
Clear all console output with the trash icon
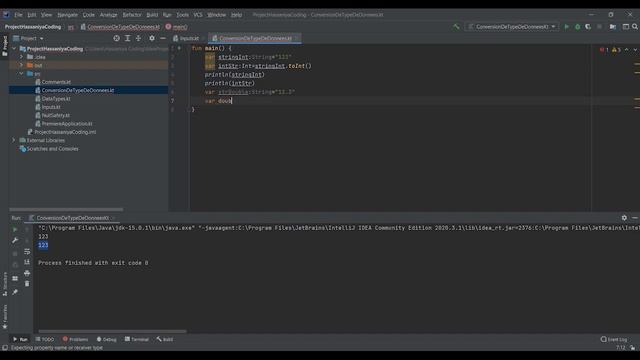27,283
